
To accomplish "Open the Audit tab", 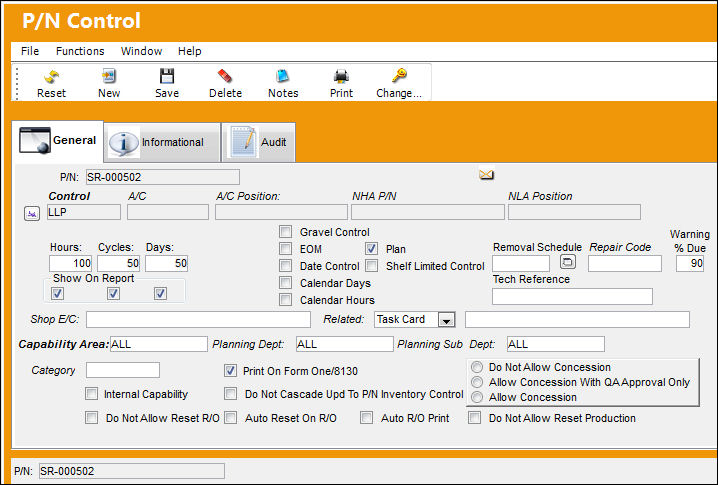I will (259, 142).
